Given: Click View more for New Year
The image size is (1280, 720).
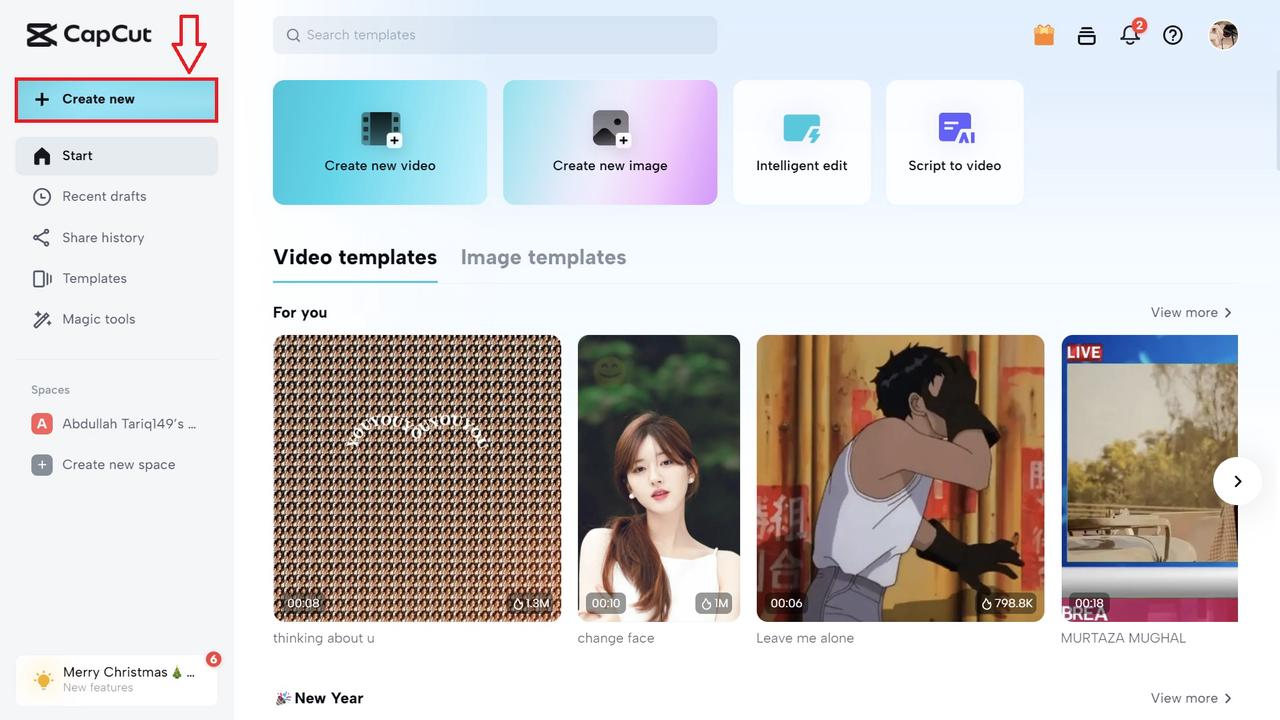Looking at the screenshot, I should (1192, 699).
